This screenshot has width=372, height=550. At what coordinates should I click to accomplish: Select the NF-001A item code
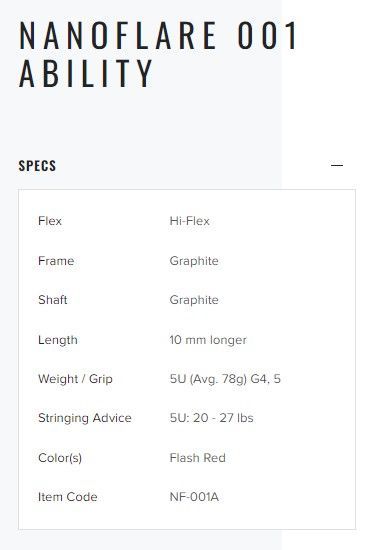click(x=194, y=497)
